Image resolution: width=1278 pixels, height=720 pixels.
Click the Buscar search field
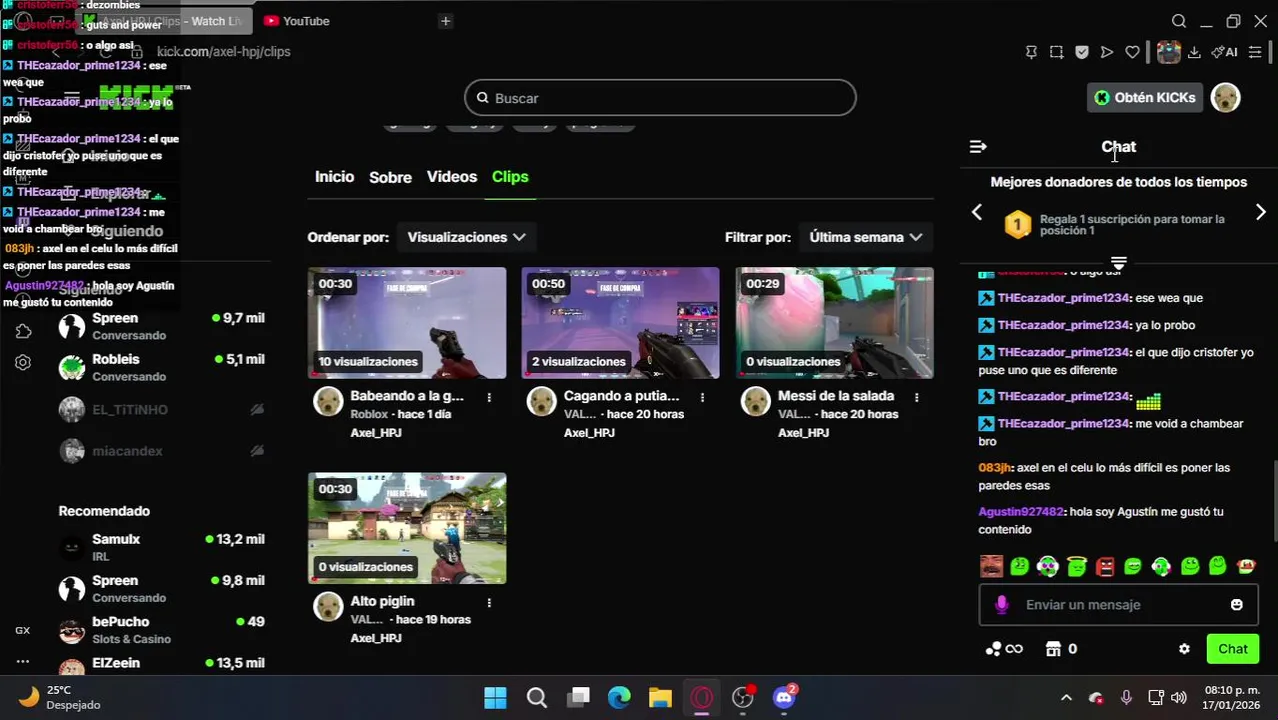point(660,98)
